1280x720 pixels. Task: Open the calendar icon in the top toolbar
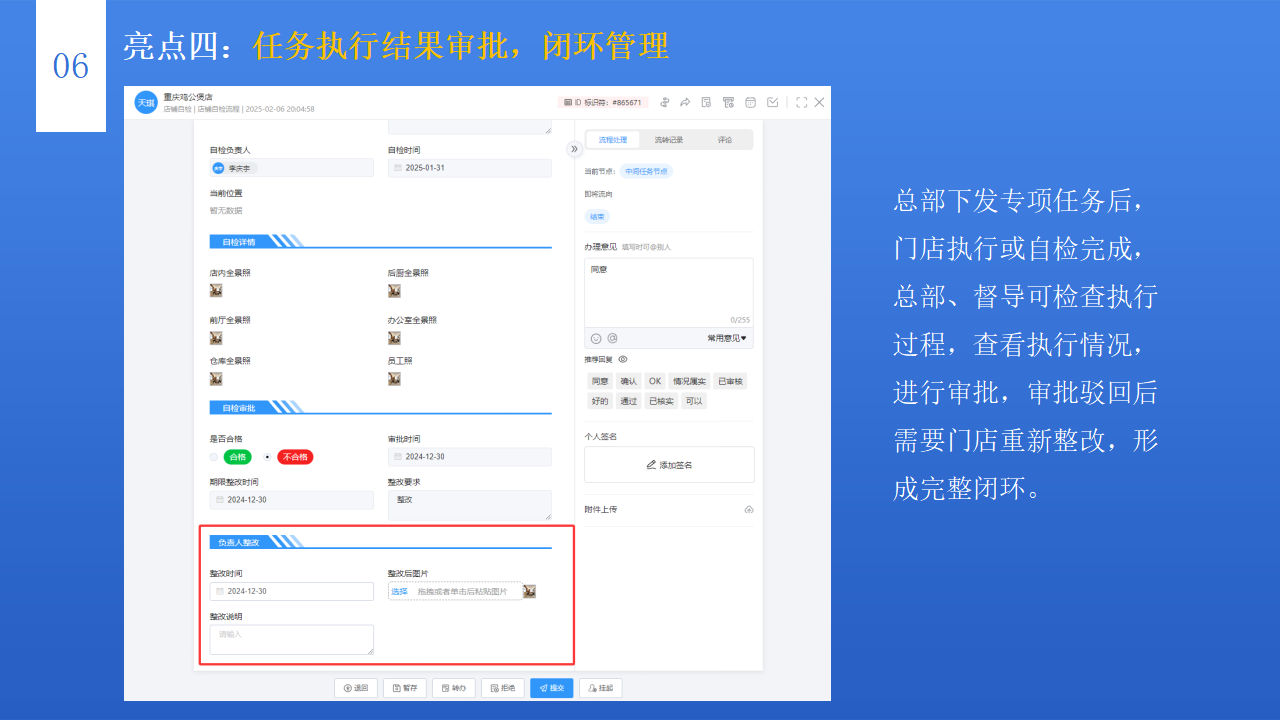point(750,102)
